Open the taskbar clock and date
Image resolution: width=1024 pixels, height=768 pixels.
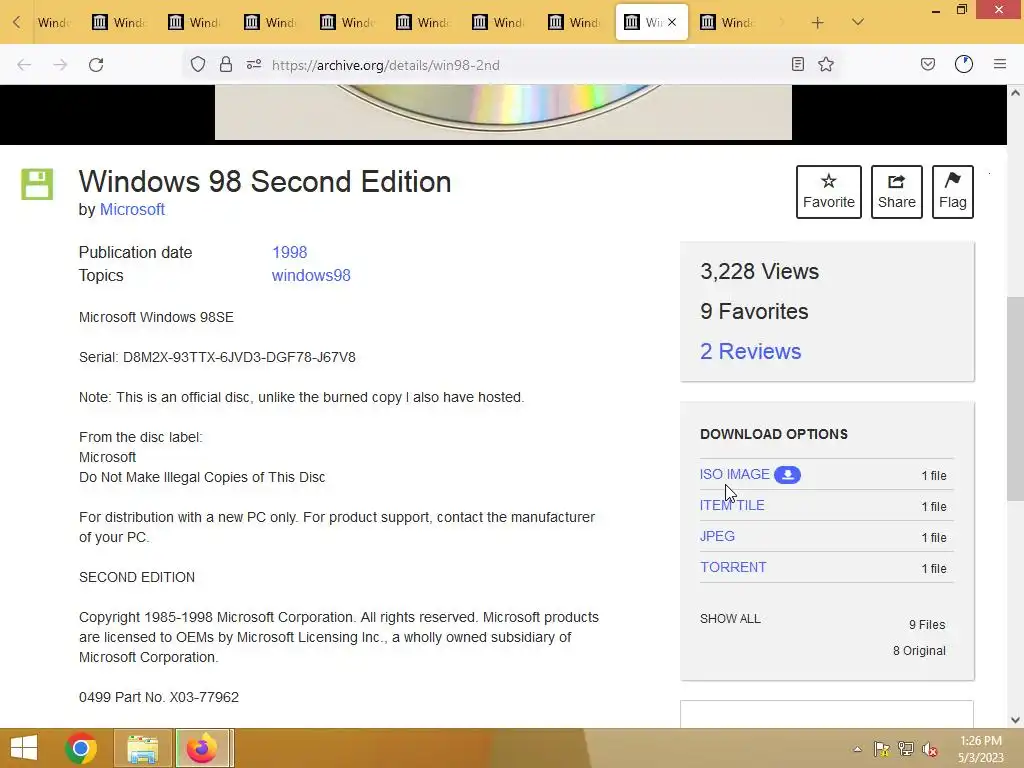tap(981, 749)
